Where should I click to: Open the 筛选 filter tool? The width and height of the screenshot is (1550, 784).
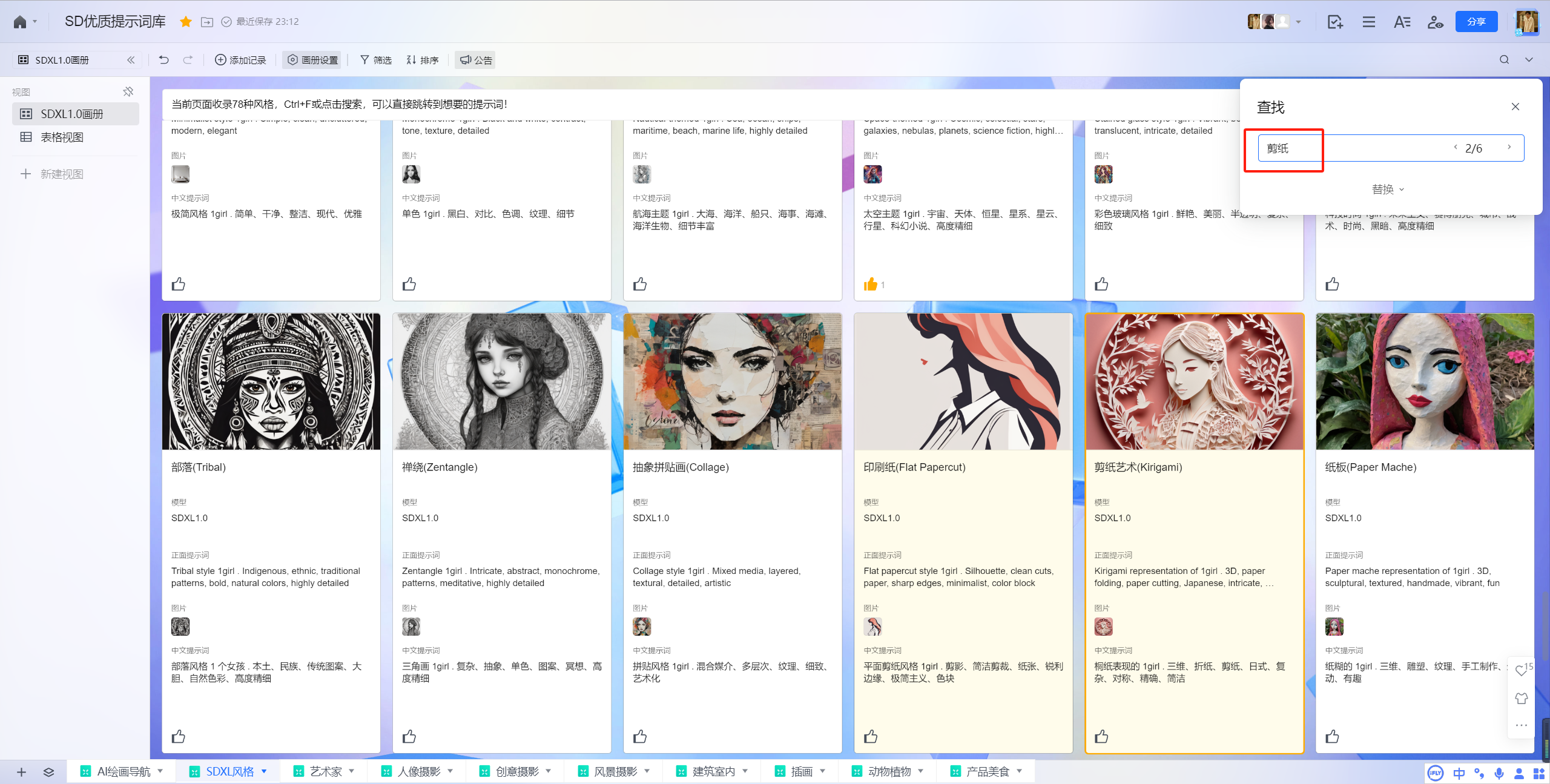375,60
